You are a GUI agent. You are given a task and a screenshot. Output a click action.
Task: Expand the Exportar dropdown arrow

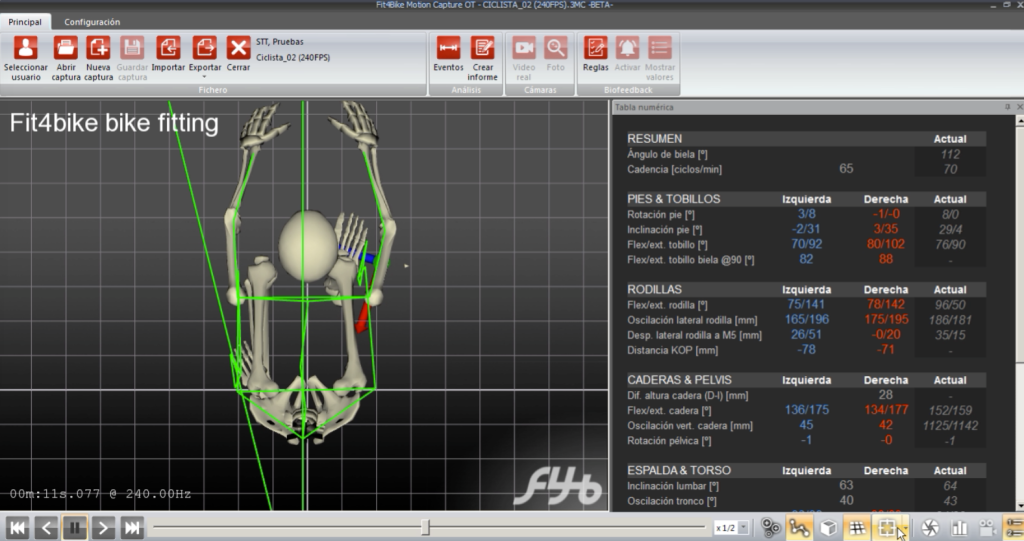point(204,77)
